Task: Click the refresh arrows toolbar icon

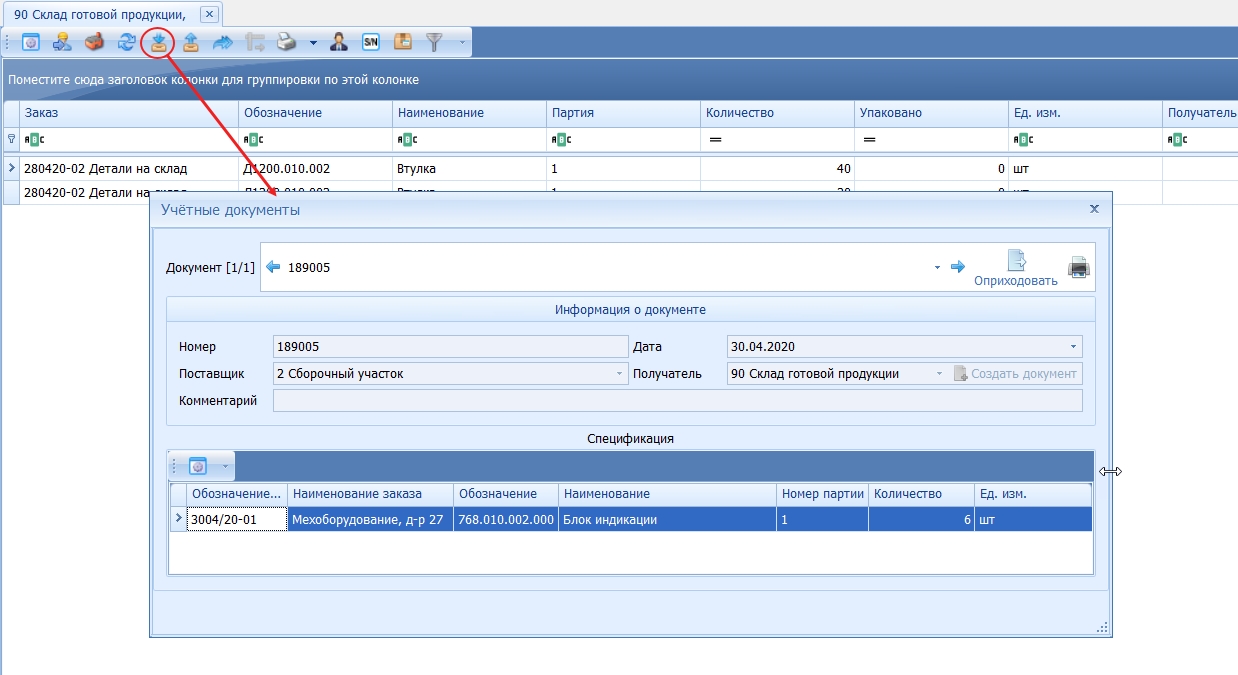Action: pos(126,42)
